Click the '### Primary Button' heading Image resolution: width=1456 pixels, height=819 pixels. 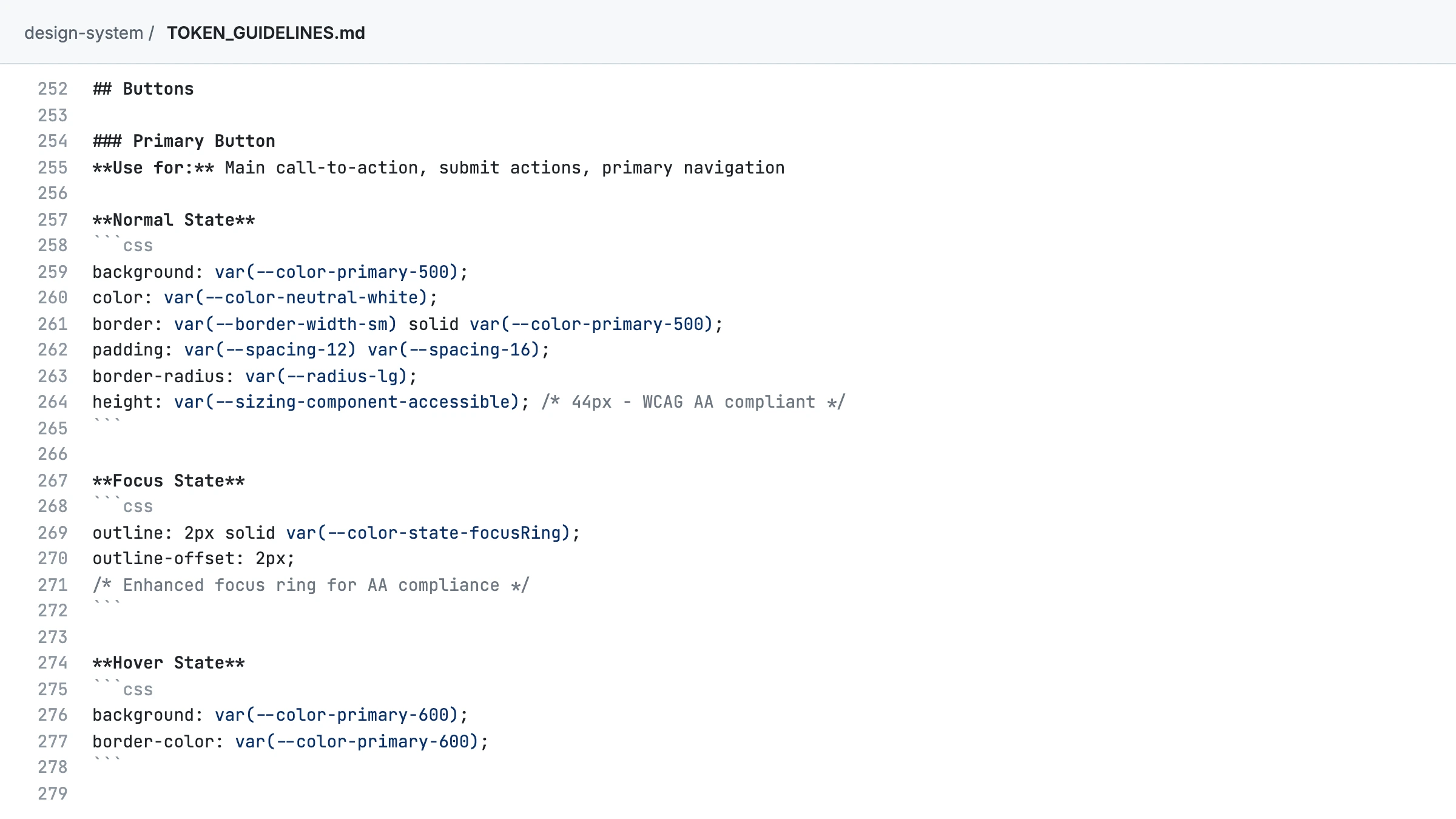pos(184,141)
